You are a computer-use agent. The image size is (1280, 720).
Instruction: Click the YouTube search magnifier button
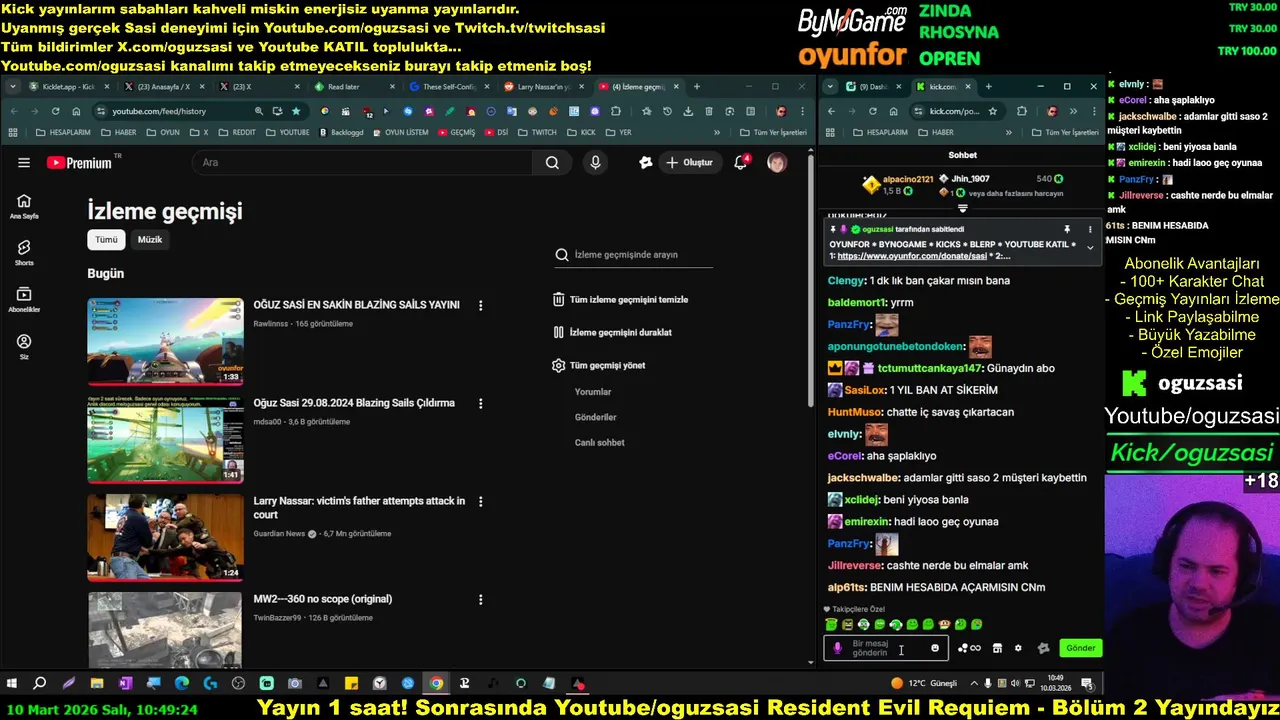(552, 162)
